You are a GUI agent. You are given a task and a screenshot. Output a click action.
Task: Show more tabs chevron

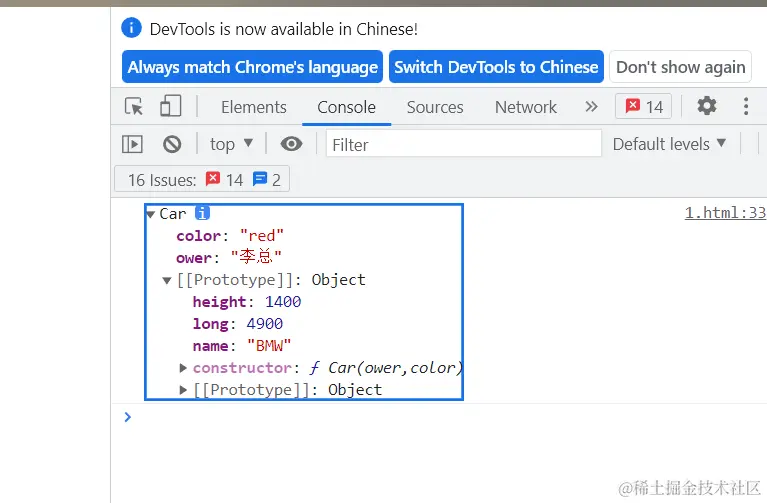(x=591, y=106)
